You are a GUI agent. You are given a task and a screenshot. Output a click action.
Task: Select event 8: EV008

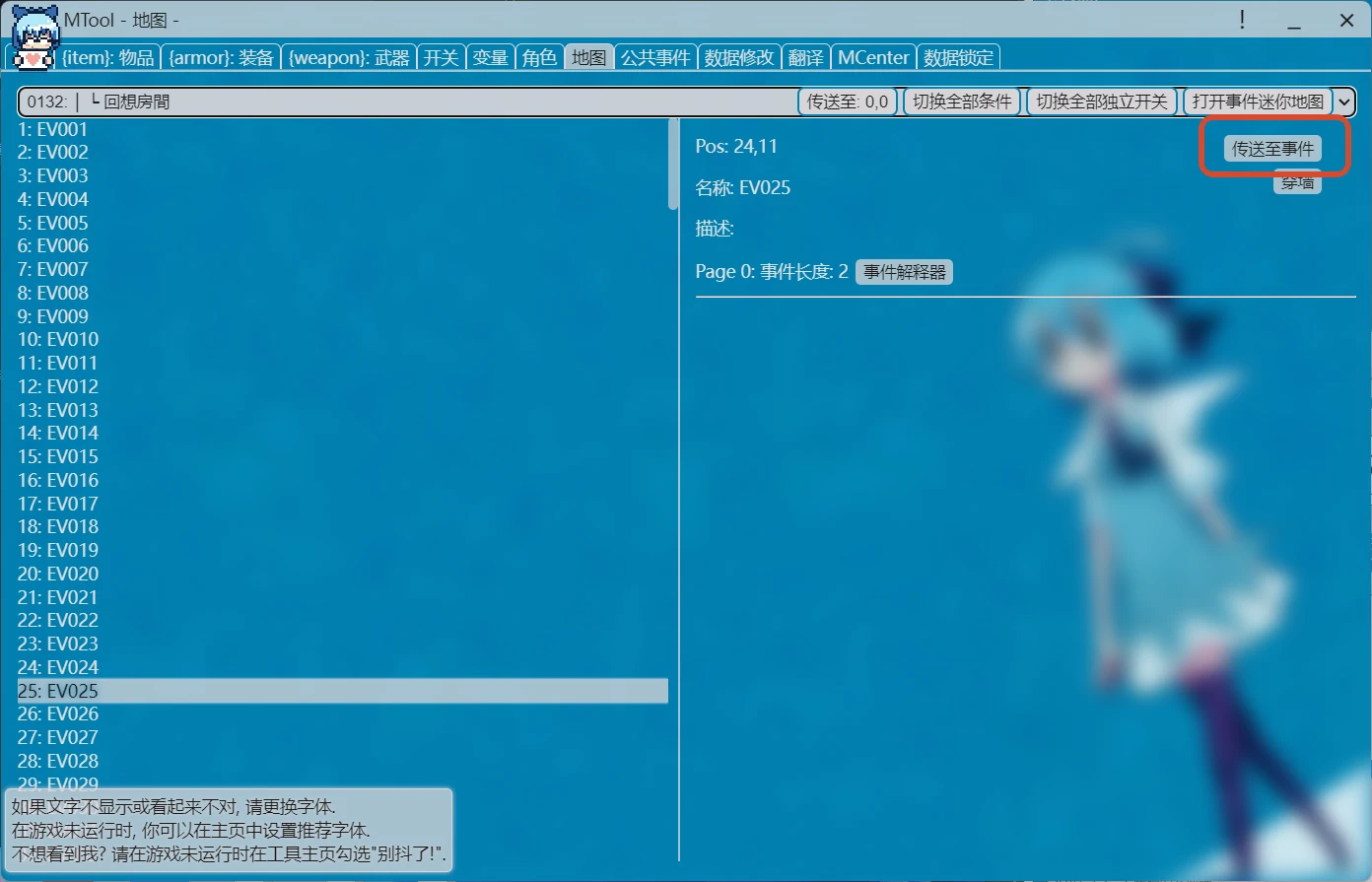[x=342, y=293]
